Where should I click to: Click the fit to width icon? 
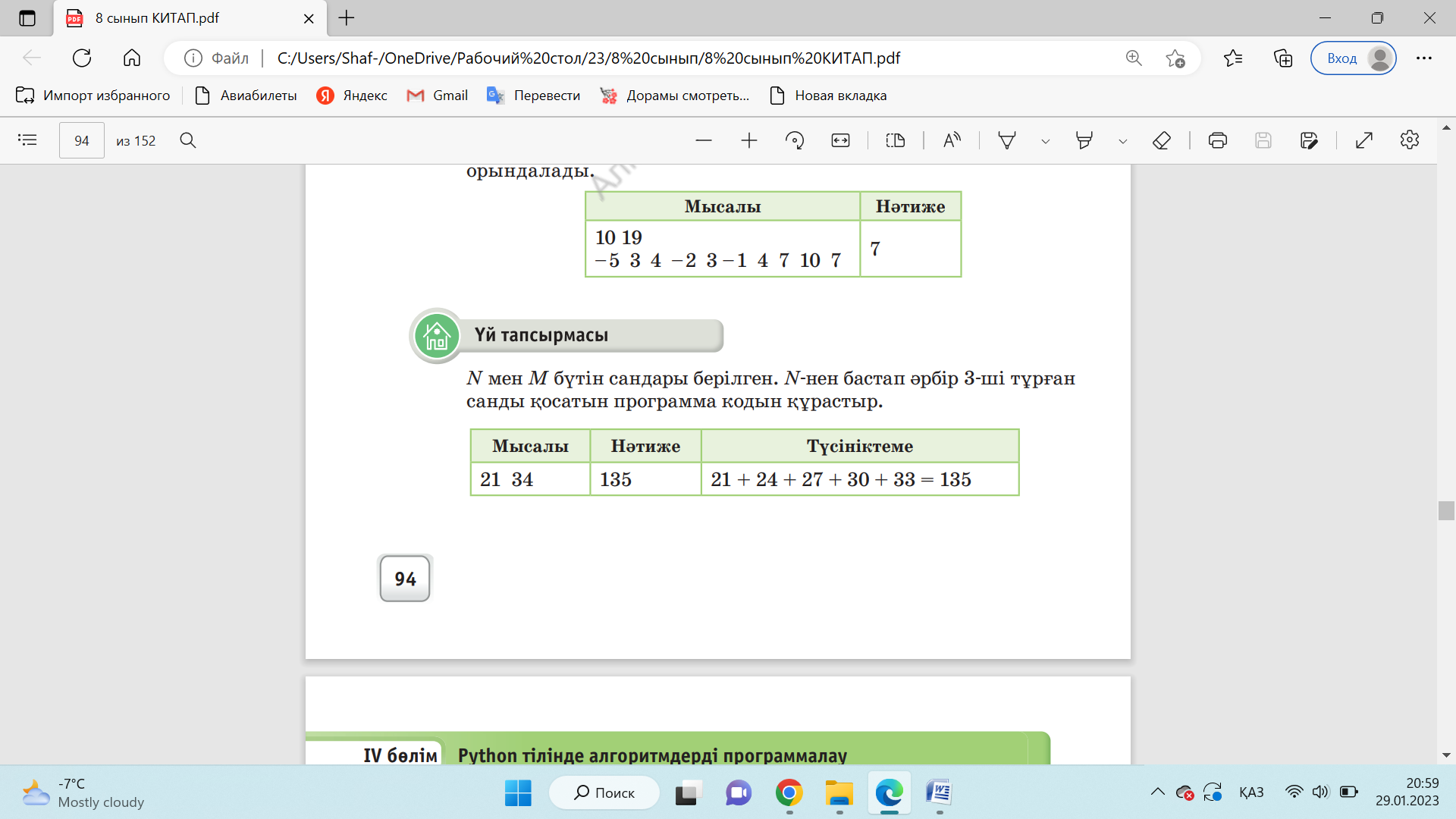click(840, 140)
